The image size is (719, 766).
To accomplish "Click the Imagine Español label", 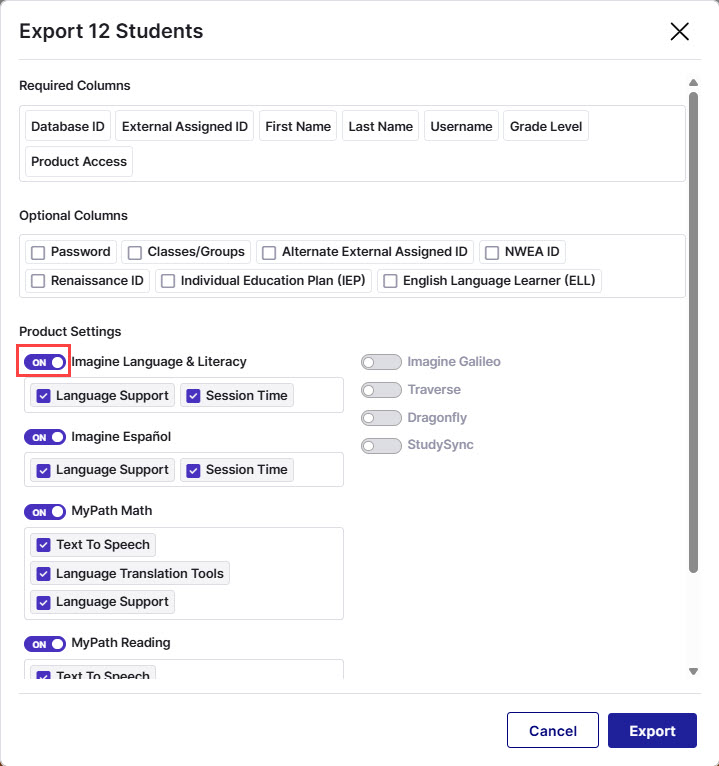I will pos(121,436).
